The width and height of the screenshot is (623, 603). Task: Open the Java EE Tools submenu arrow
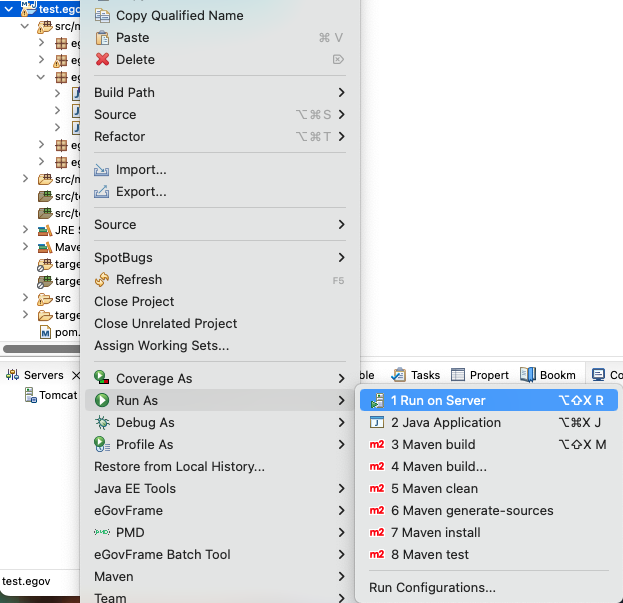[341, 489]
